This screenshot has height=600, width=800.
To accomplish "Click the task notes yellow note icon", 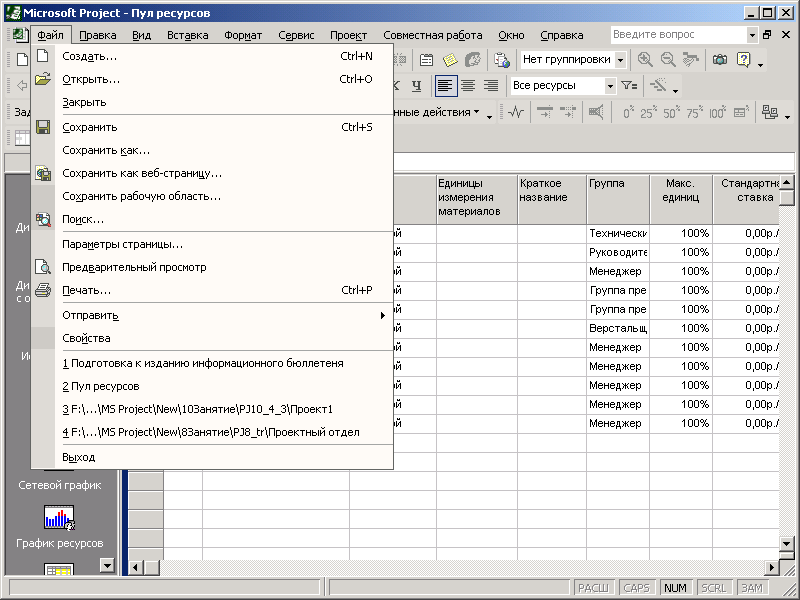I will point(450,60).
